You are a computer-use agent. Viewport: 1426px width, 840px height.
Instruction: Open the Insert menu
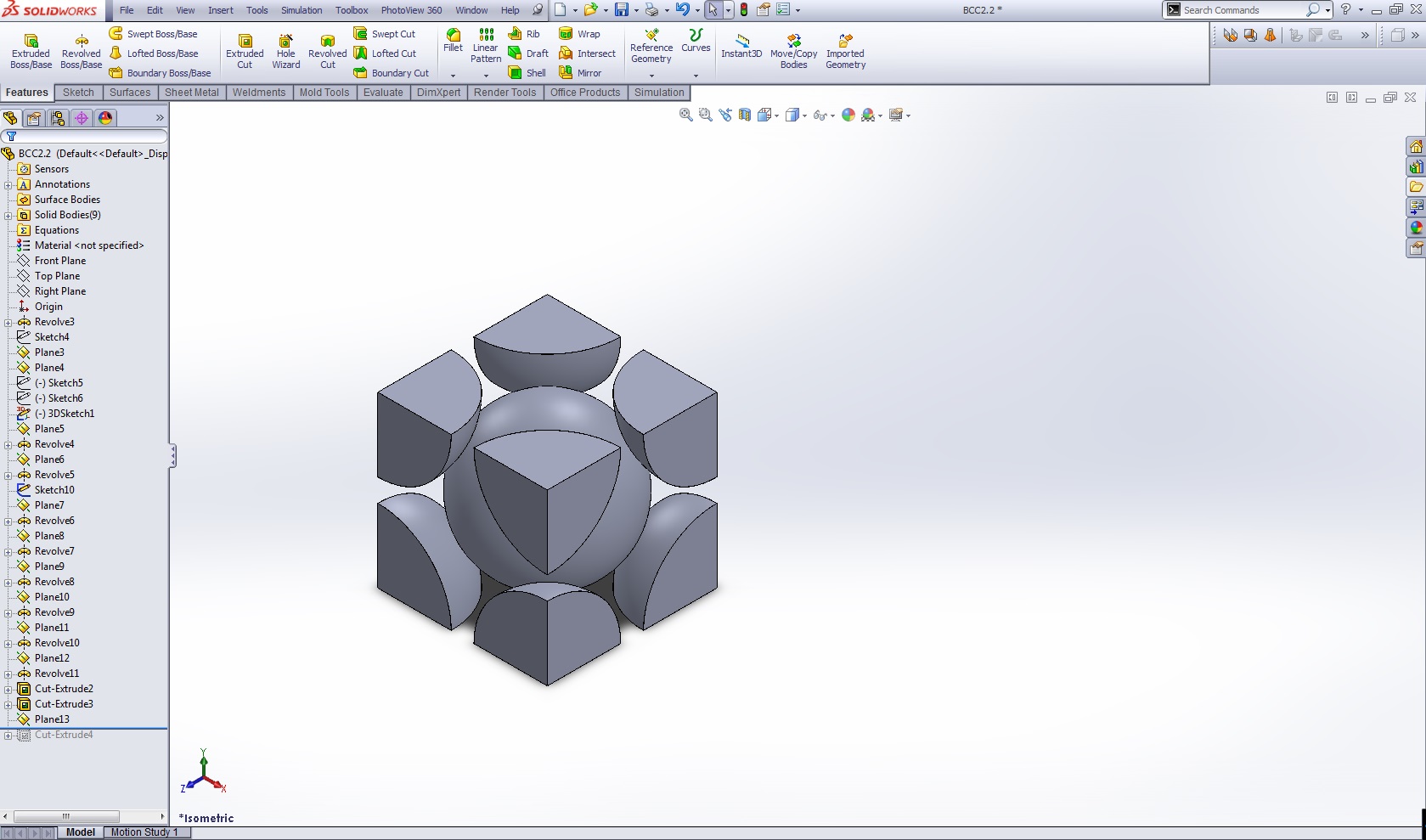point(220,10)
